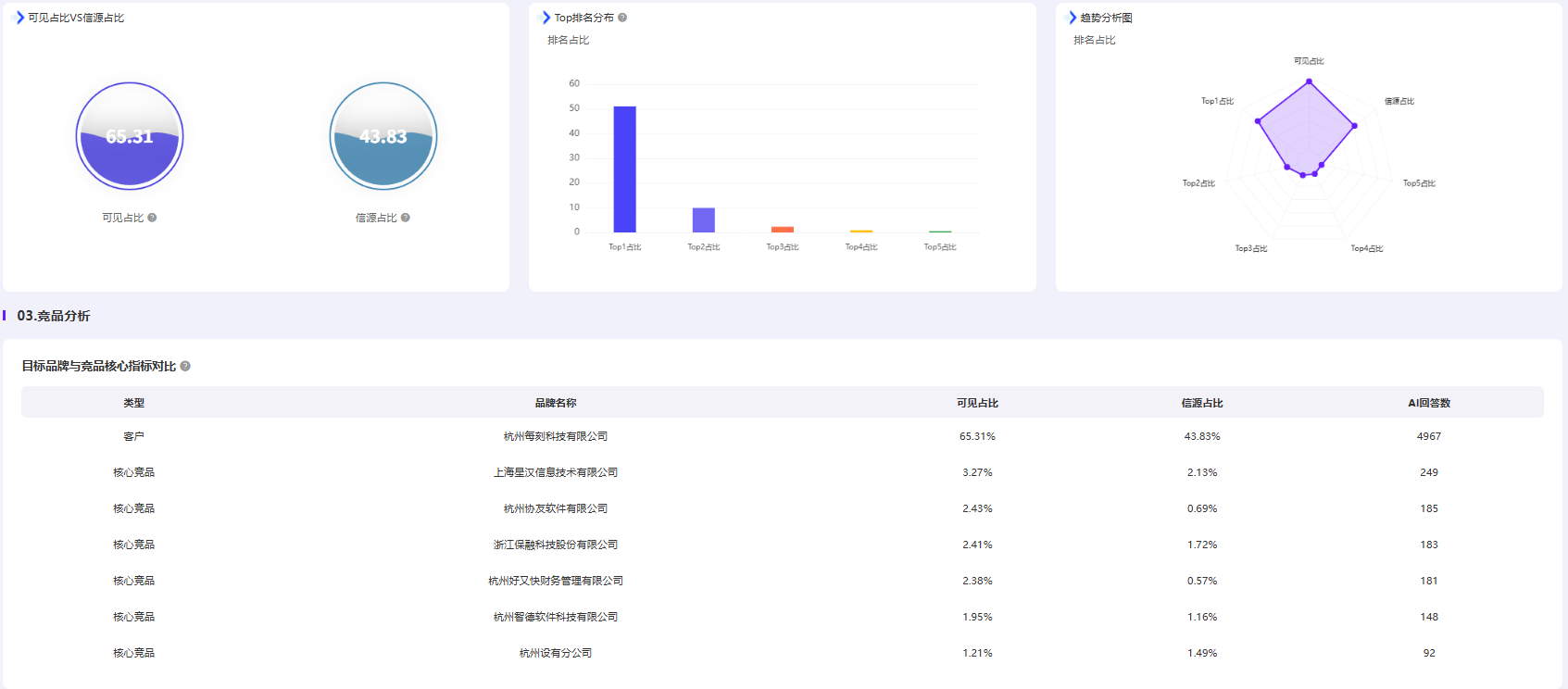Click the help icon after 目标品牌与竞品核心指标对比

point(185,366)
